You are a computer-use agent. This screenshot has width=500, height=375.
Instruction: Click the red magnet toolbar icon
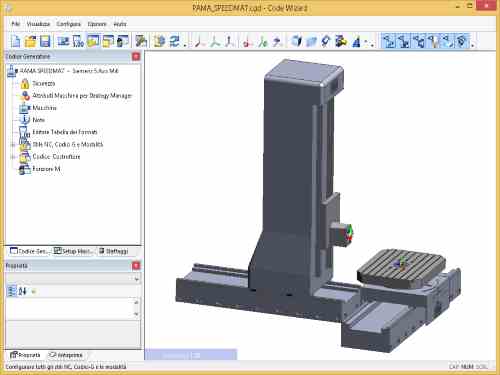click(247, 42)
